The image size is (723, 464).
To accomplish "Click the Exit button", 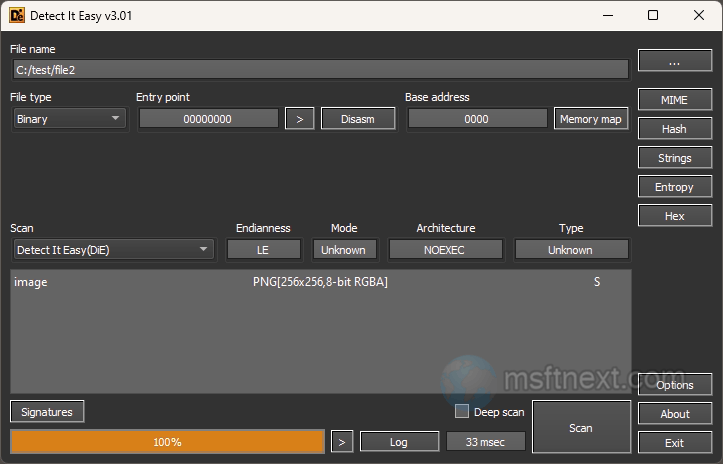I will pos(675,443).
